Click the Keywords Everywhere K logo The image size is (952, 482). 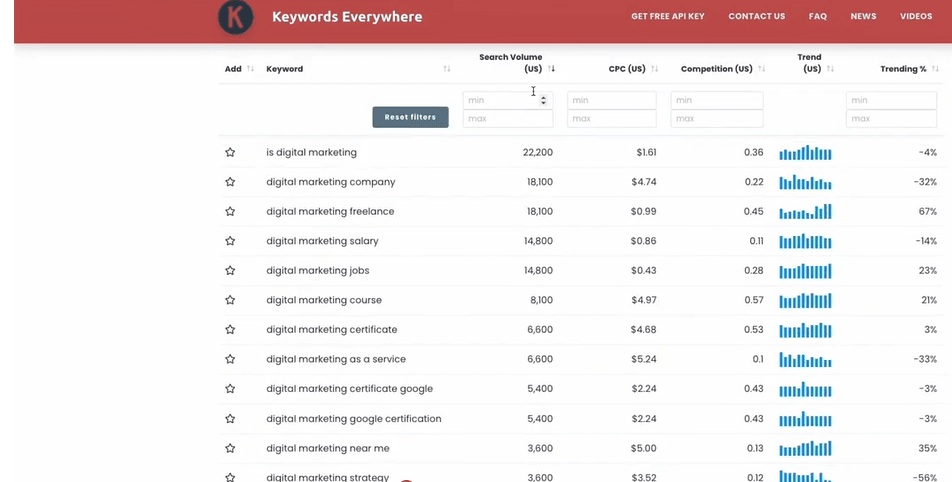pos(236,17)
